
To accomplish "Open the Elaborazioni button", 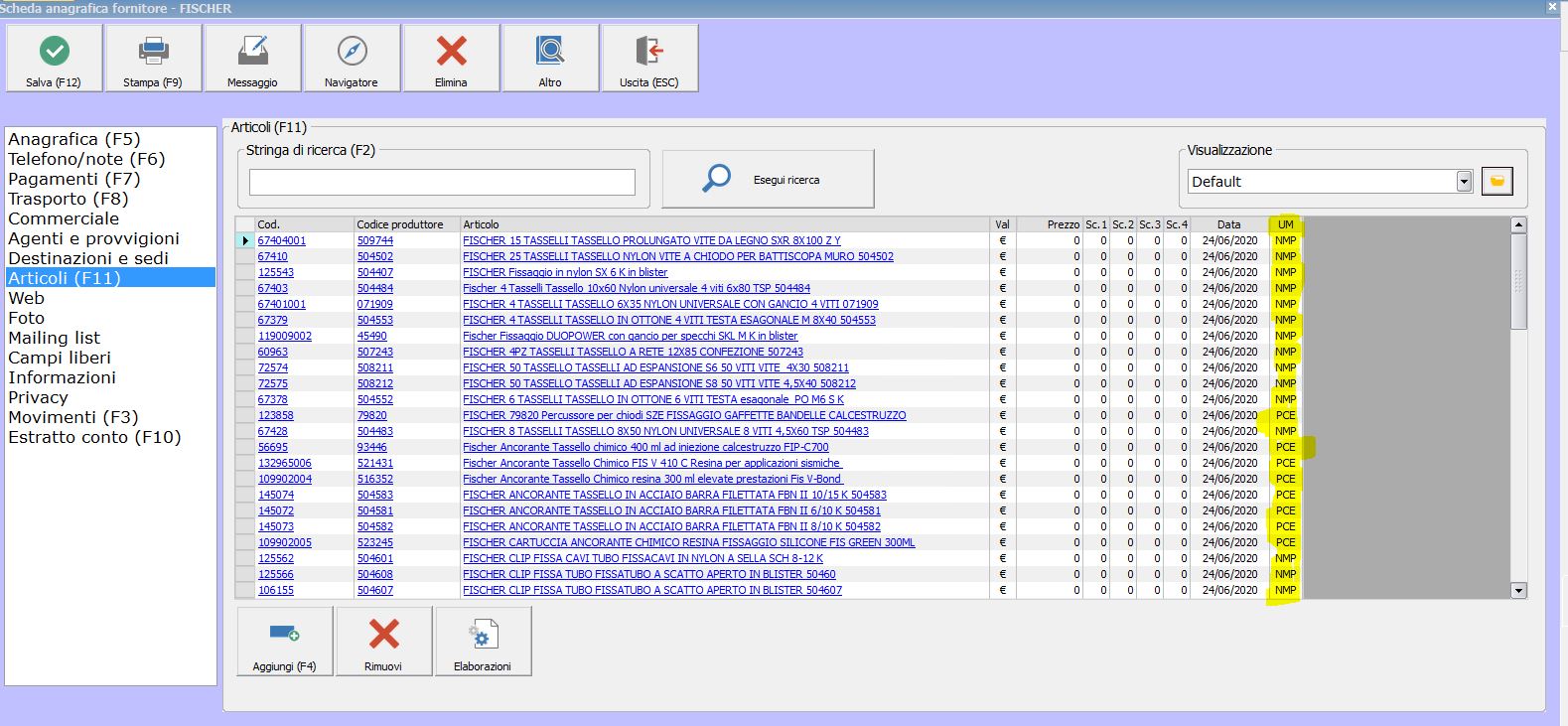I will pyautogui.click(x=483, y=642).
